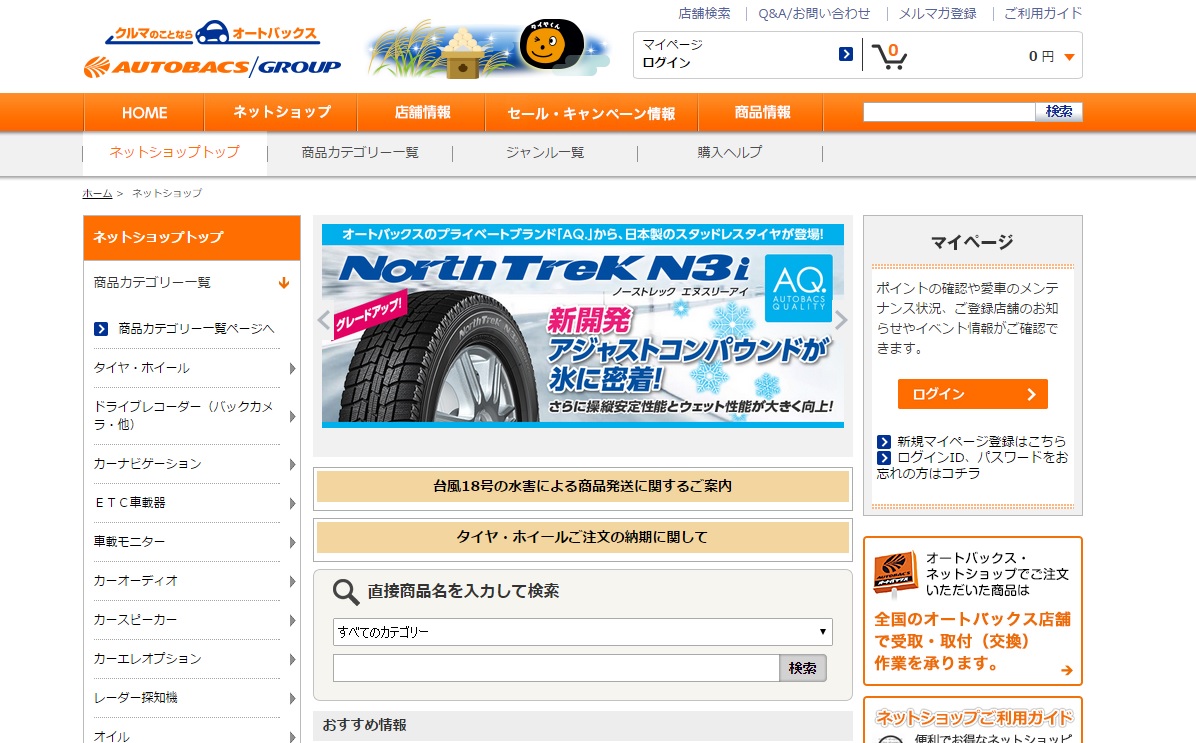The height and width of the screenshot is (743, 1196).
Task: Click the blue arrow next to マイページ ログイン
Action: tap(846, 52)
